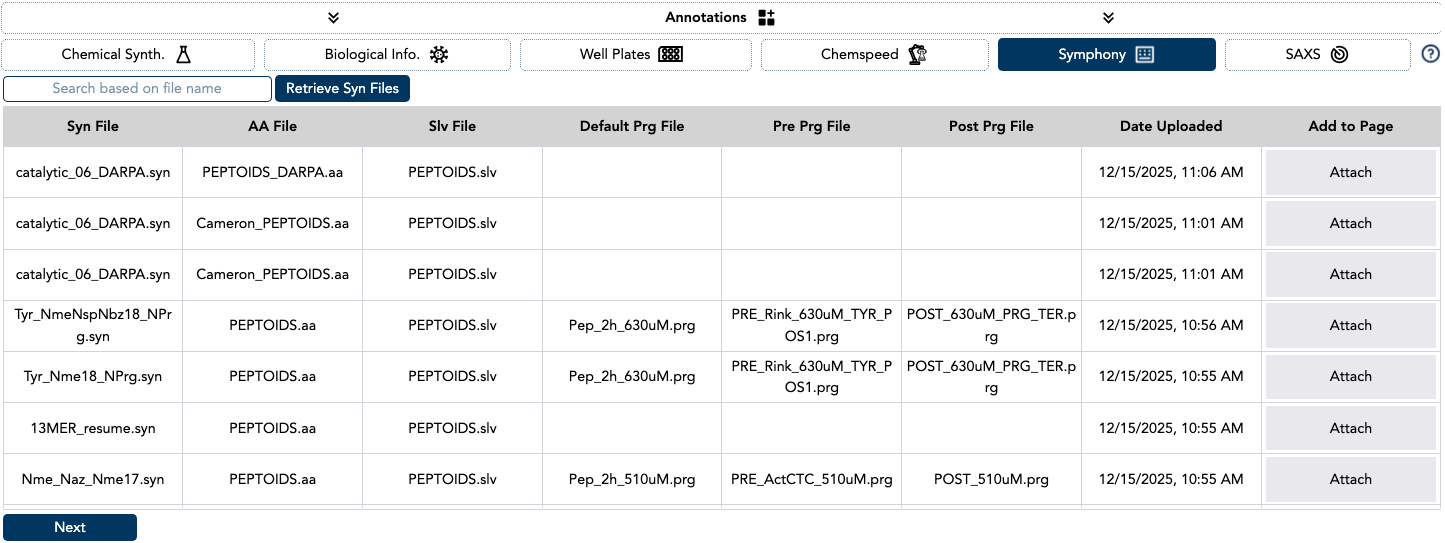Go to Next page of files
This screenshot has height=543, width=1445.
70,527
